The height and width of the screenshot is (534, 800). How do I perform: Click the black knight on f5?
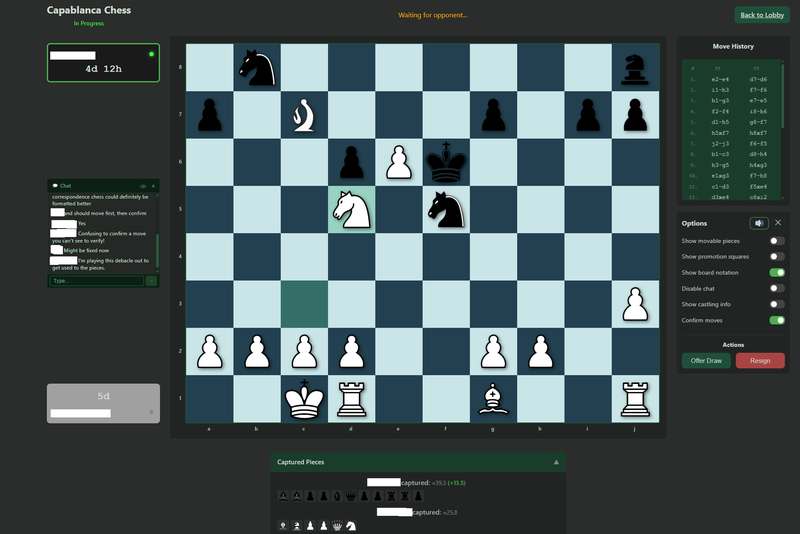[446, 210]
